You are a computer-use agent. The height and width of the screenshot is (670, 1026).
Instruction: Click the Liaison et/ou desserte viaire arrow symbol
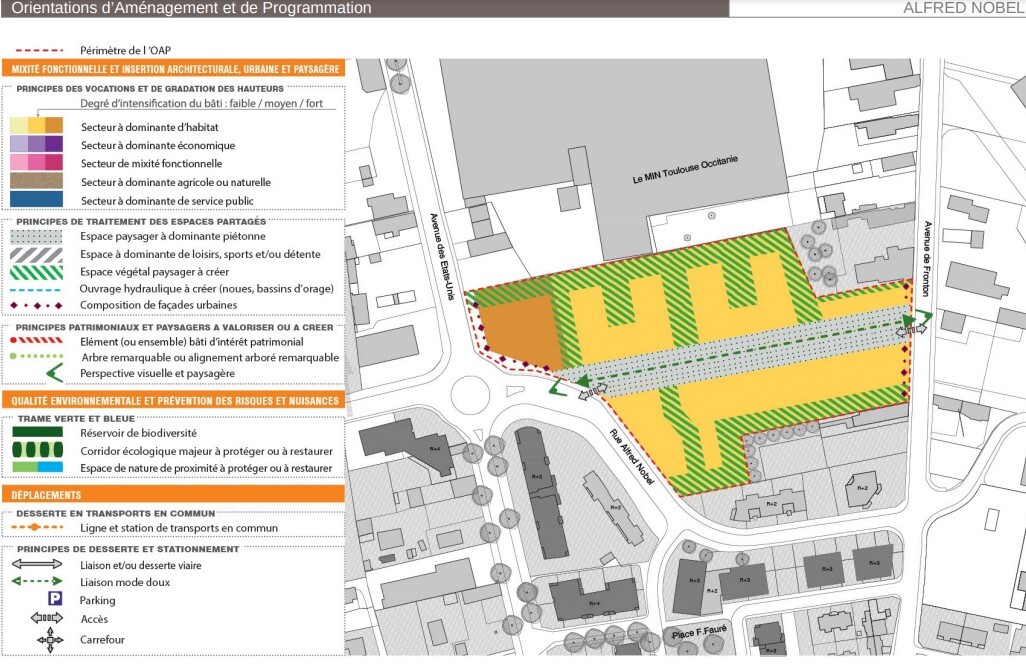(x=37, y=564)
